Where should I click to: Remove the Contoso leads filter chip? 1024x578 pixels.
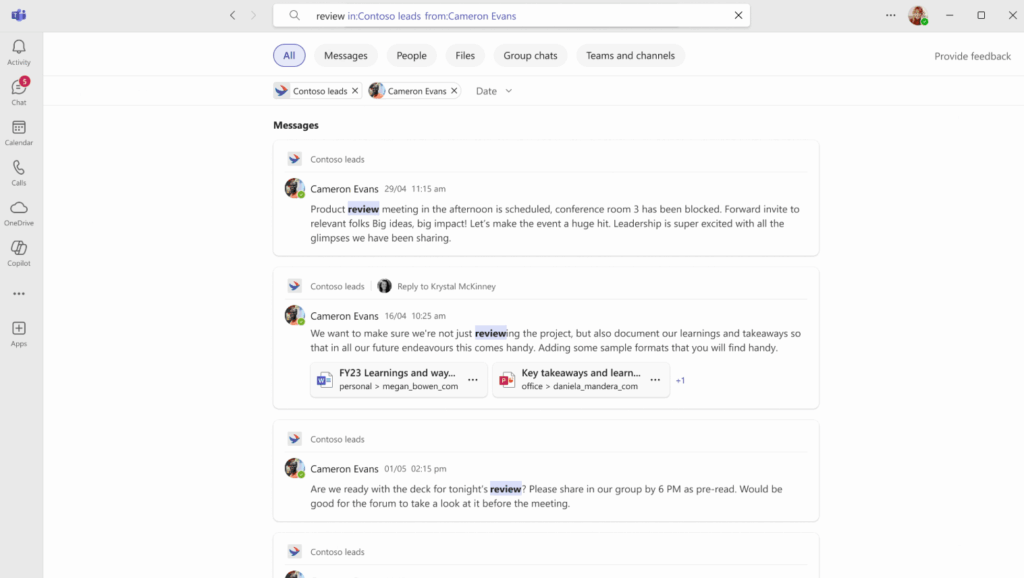pyautogui.click(x=355, y=91)
